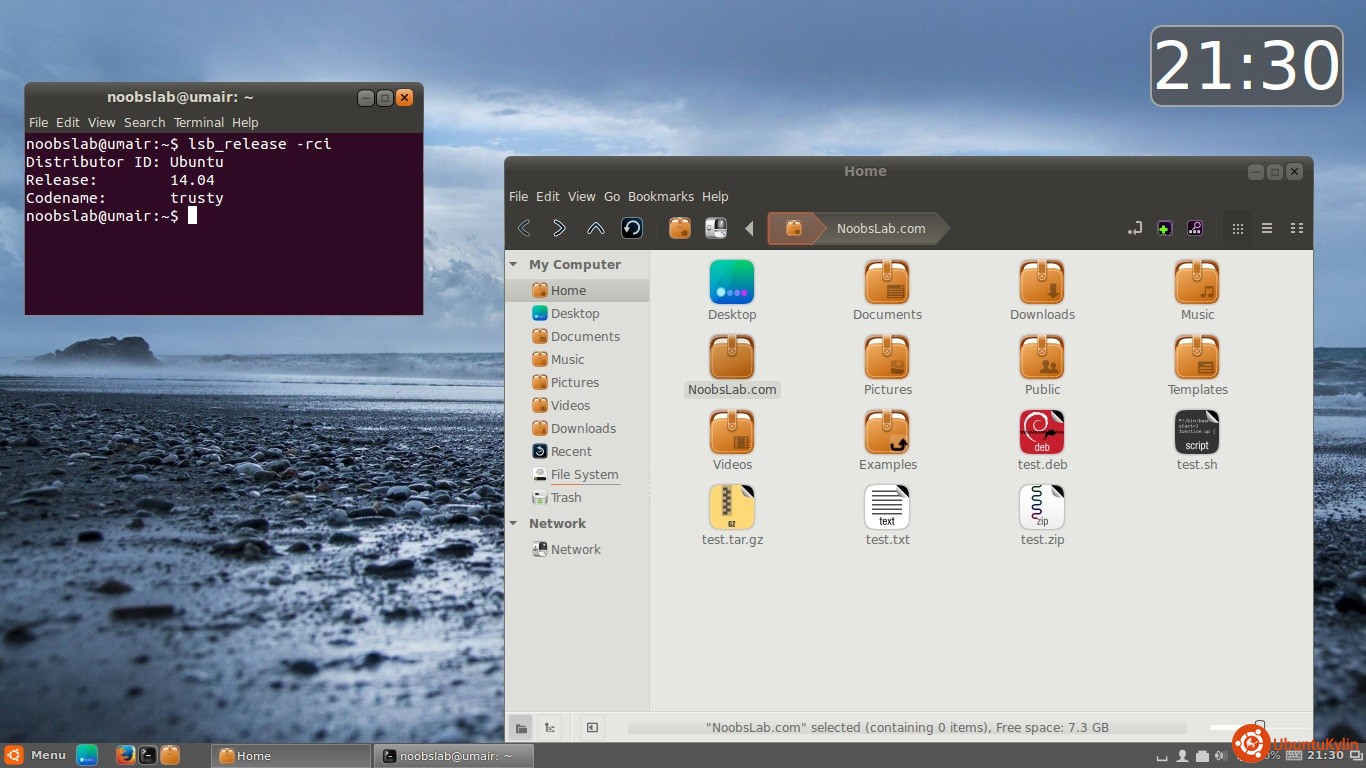1366x768 pixels.
Task: Click the reload button in file manager toolbar
Action: [632, 228]
